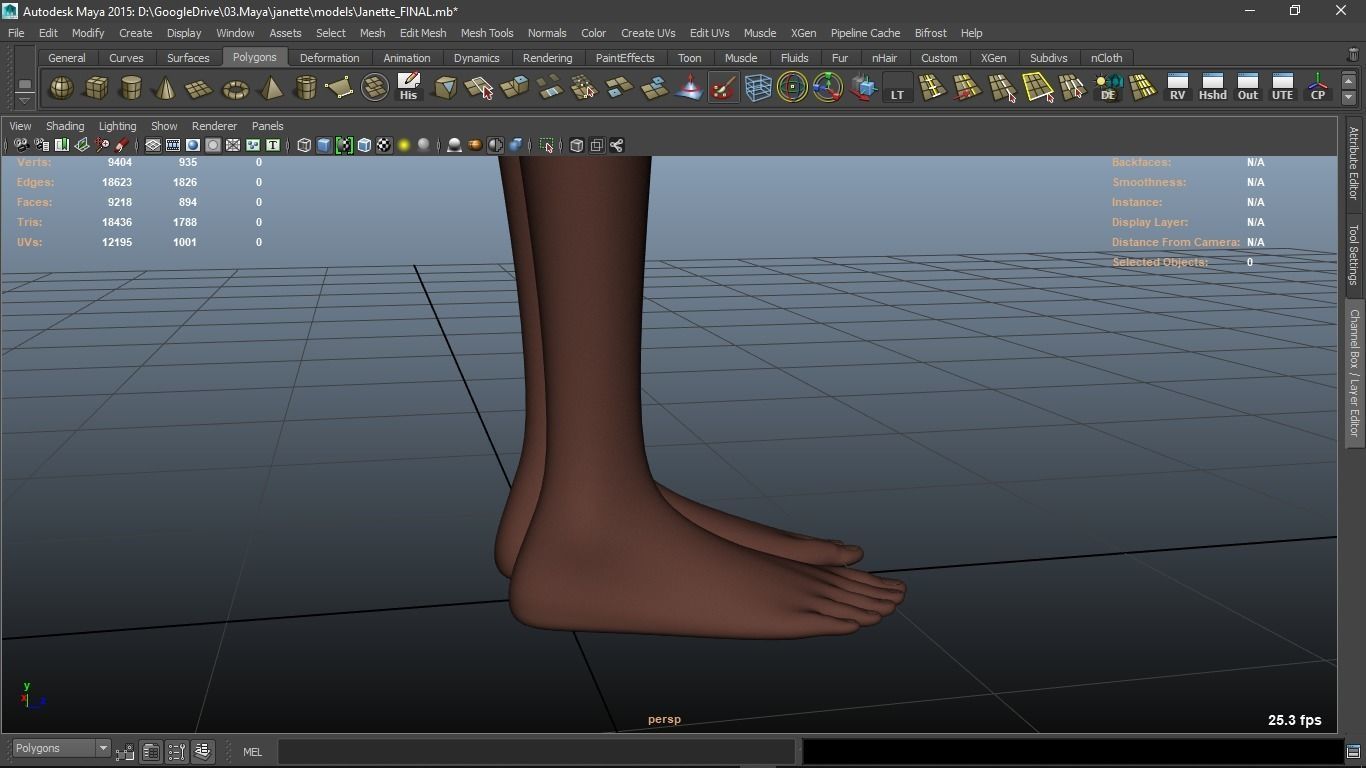This screenshot has height=768, width=1366.
Task: Create a polygon cylinder from shelf
Action: point(131,88)
